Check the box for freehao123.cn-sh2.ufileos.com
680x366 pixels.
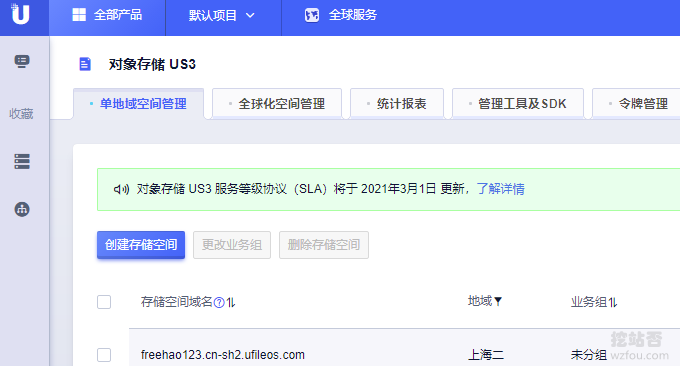[x=104, y=355]
